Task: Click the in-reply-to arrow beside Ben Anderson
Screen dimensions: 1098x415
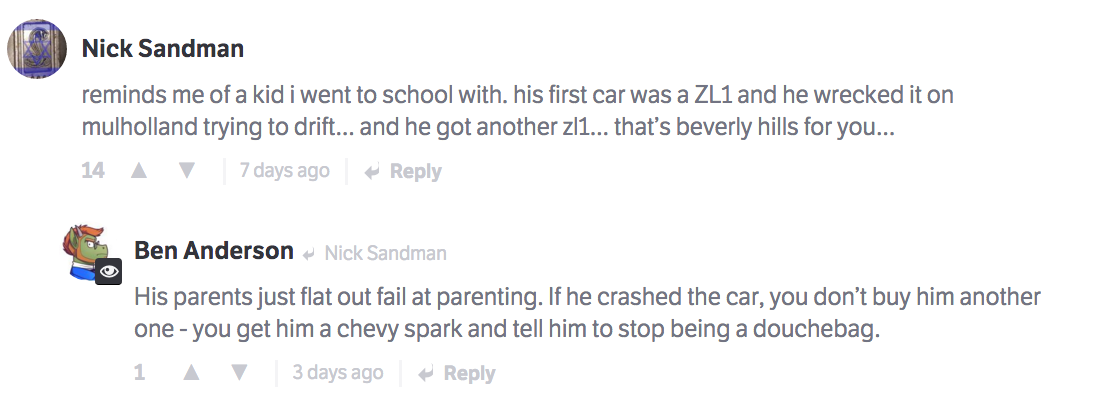Action: (310, 253)
